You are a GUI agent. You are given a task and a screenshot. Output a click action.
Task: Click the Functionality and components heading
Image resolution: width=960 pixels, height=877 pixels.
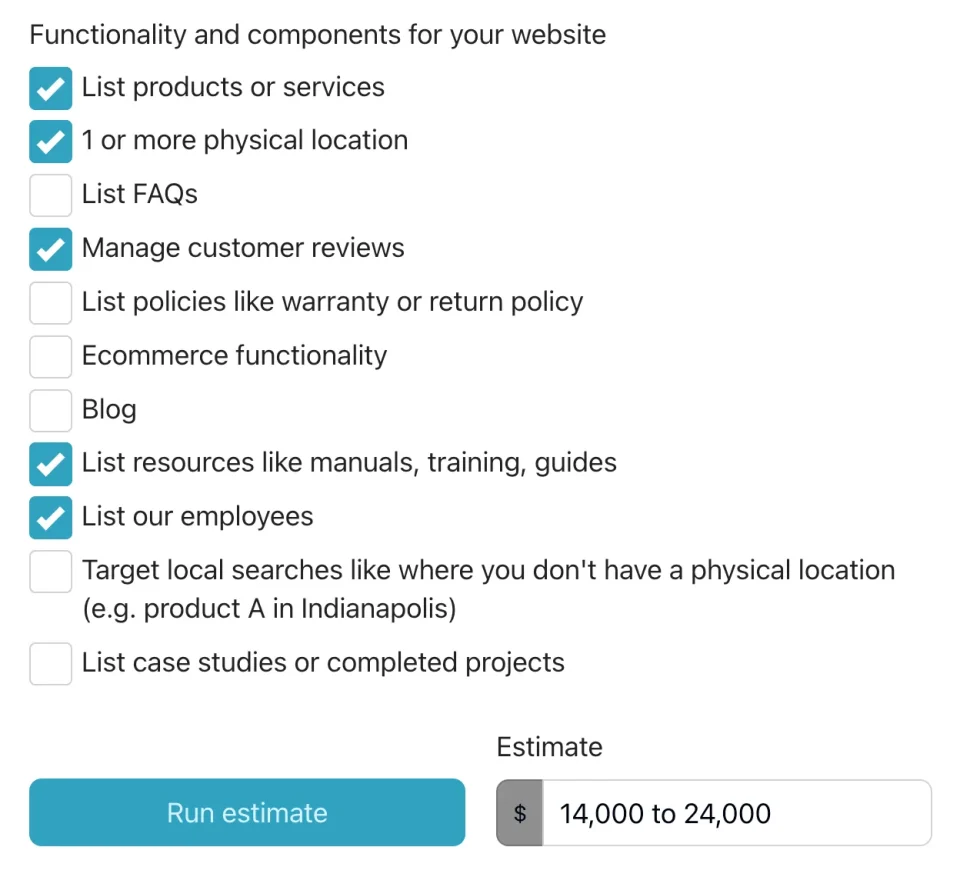click(x=318, y=34)
